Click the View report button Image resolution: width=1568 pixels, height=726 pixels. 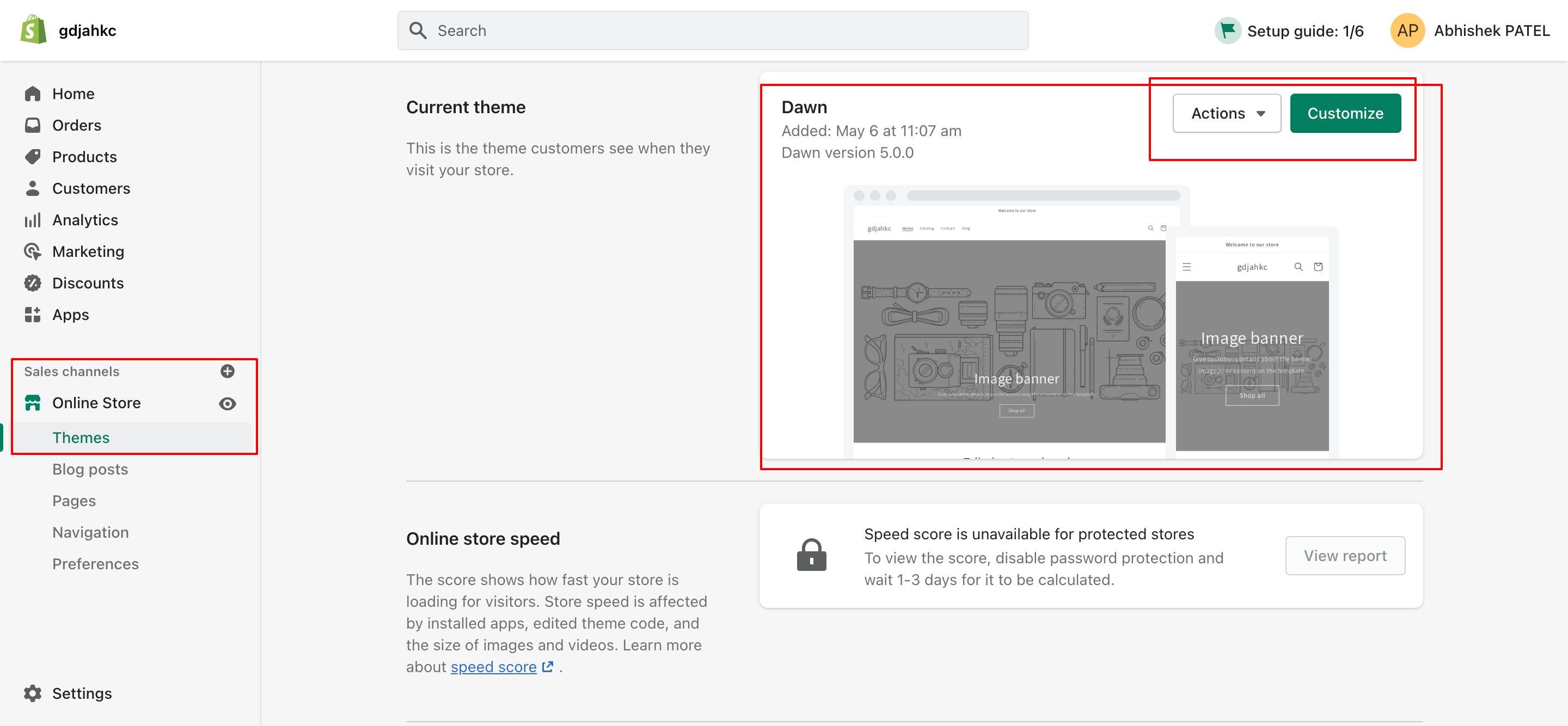1345,556
